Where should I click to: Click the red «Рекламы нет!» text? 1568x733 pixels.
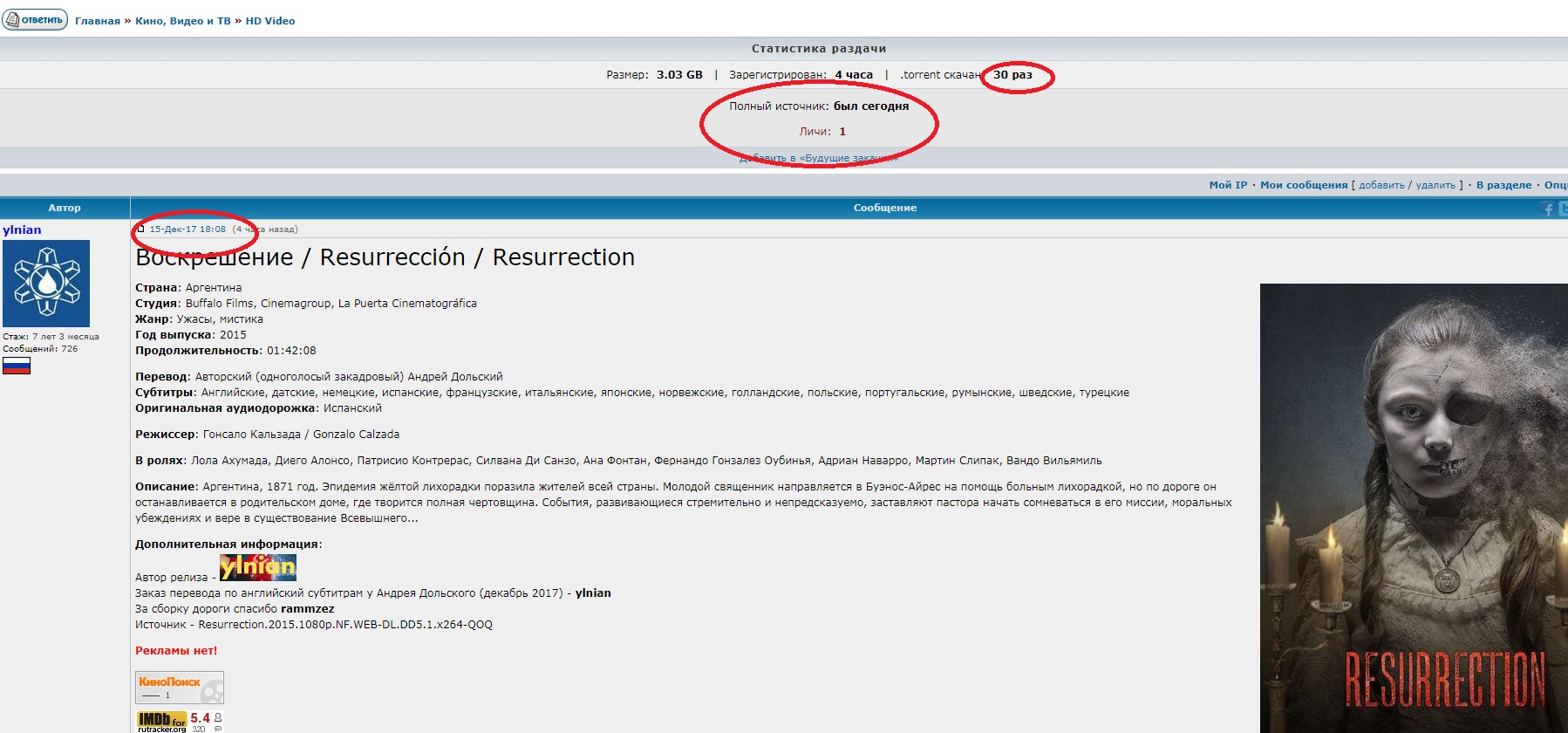(x=176, y=651)
